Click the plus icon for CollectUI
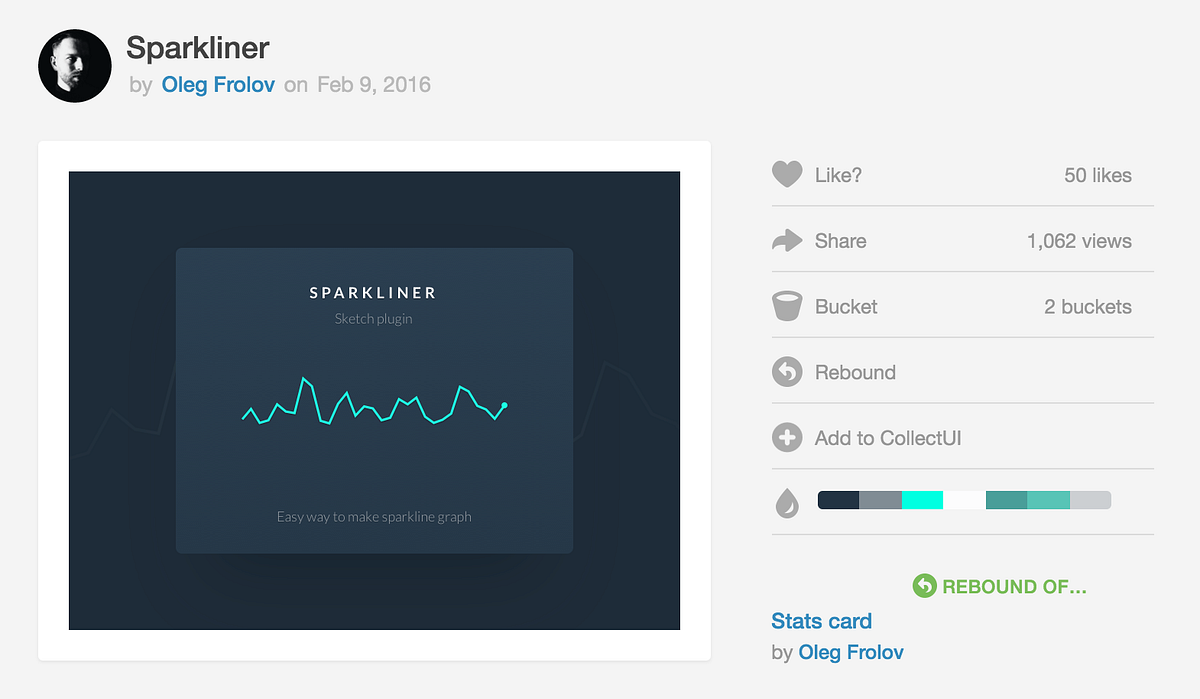This screenshot has height=699, width=1200. coord(787,438)
